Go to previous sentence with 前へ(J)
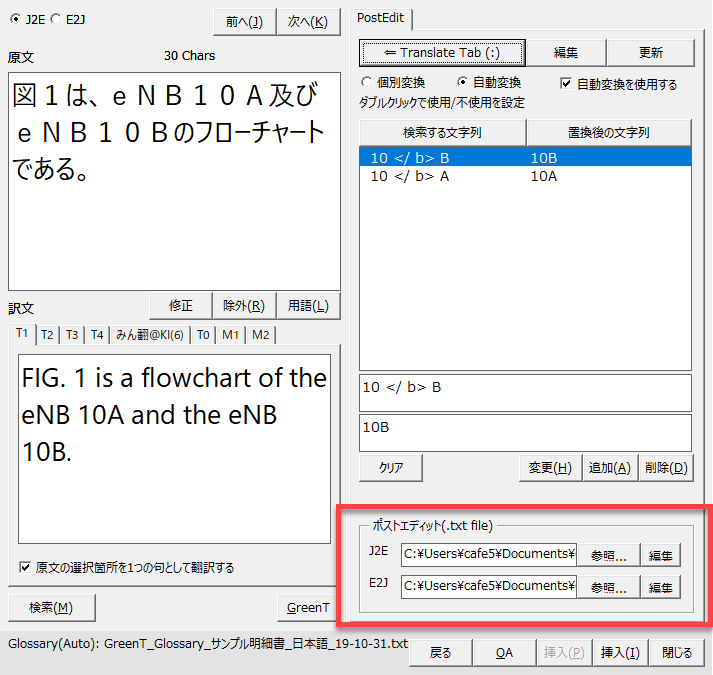 (244, 21)
